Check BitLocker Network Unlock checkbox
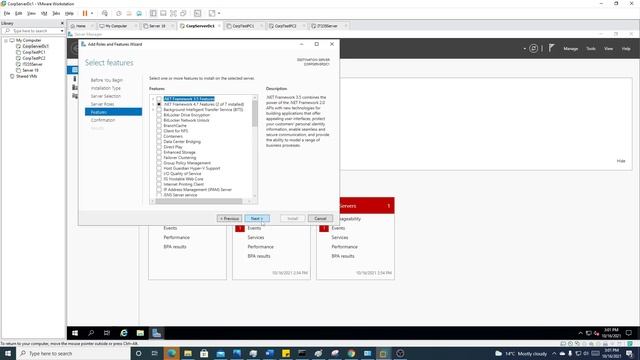The width and height of the screenshot is (640, 360). [159, 120]
